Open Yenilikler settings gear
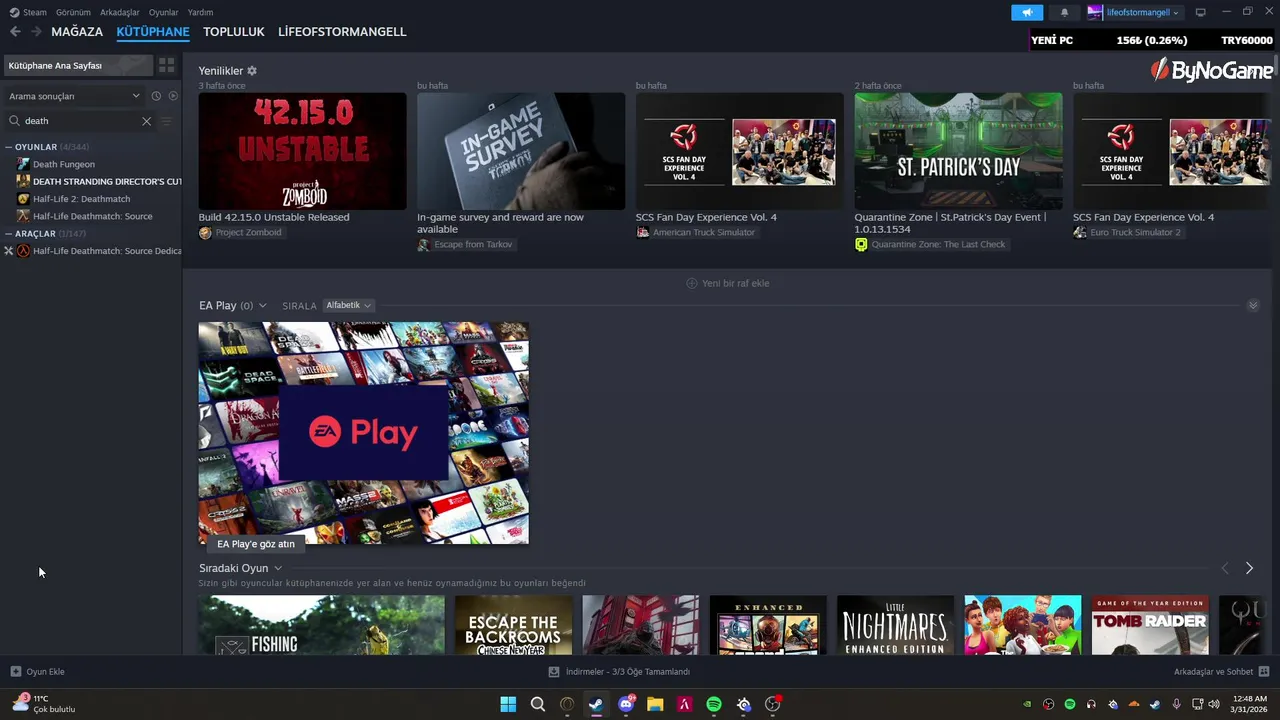This screenshot has width=1280, height=720. coord(252,71)
